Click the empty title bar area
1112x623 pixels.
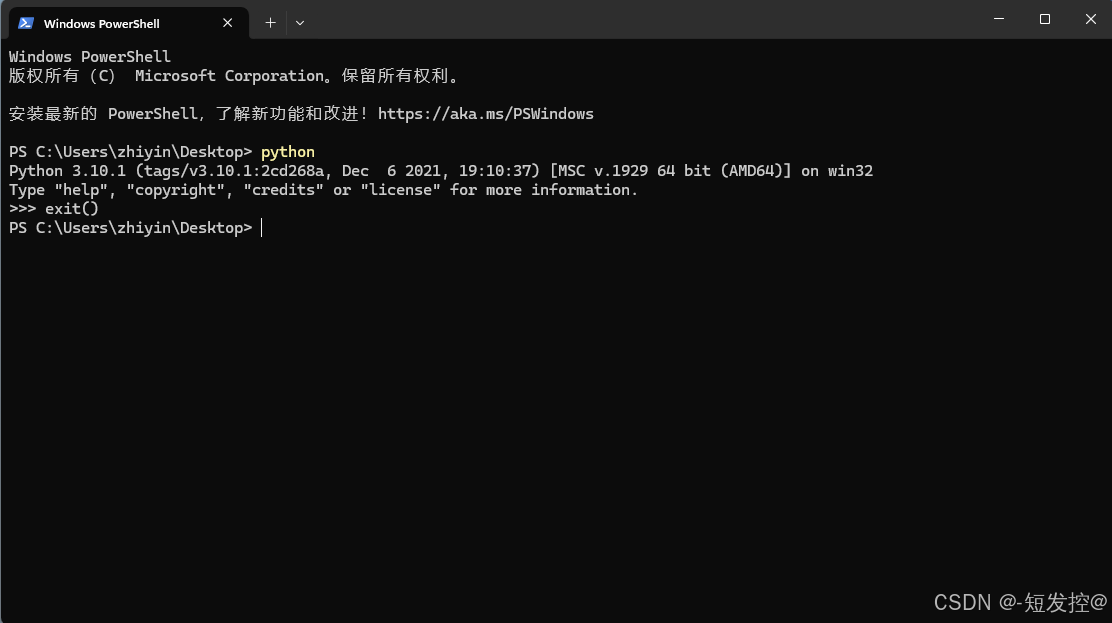pos(600,19)
